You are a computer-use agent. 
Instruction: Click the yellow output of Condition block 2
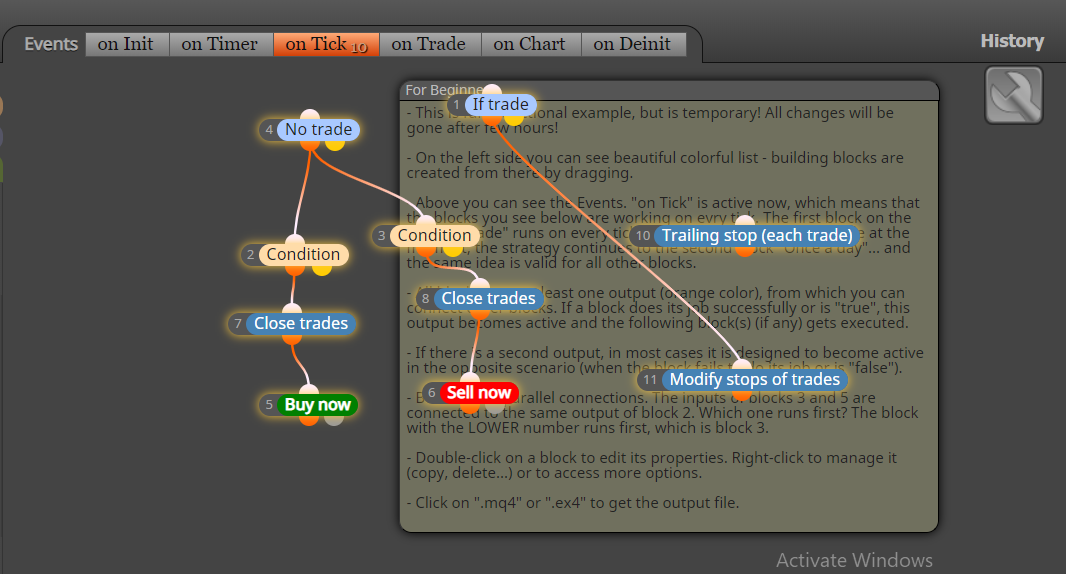coord(322,269)
